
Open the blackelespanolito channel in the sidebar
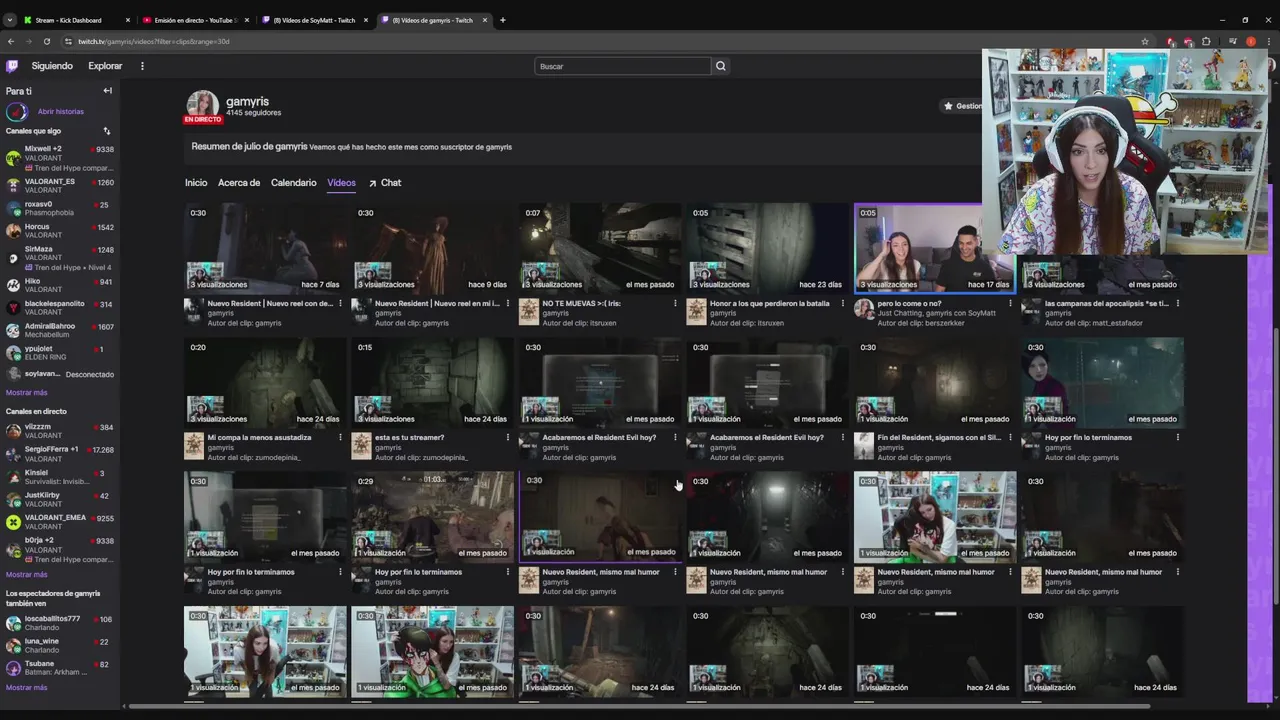[60, 308]
